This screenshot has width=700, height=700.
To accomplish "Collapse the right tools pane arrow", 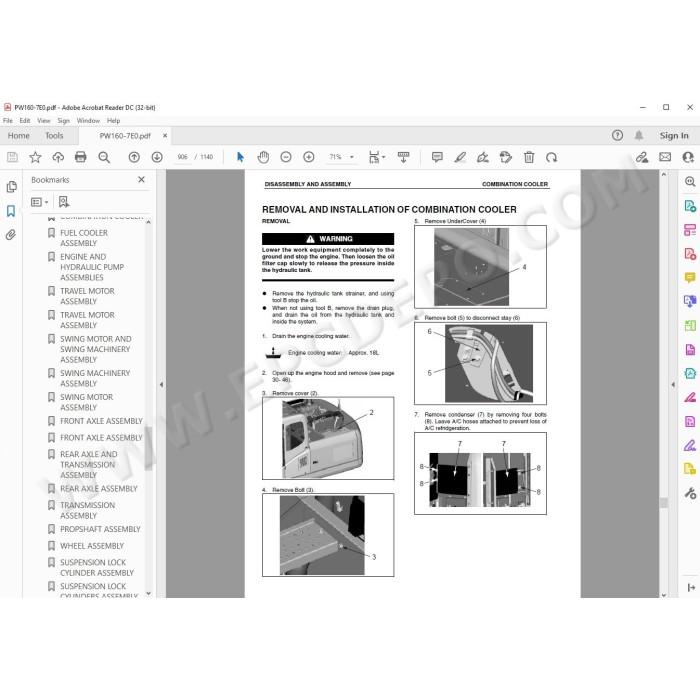I will coord(673,384).
